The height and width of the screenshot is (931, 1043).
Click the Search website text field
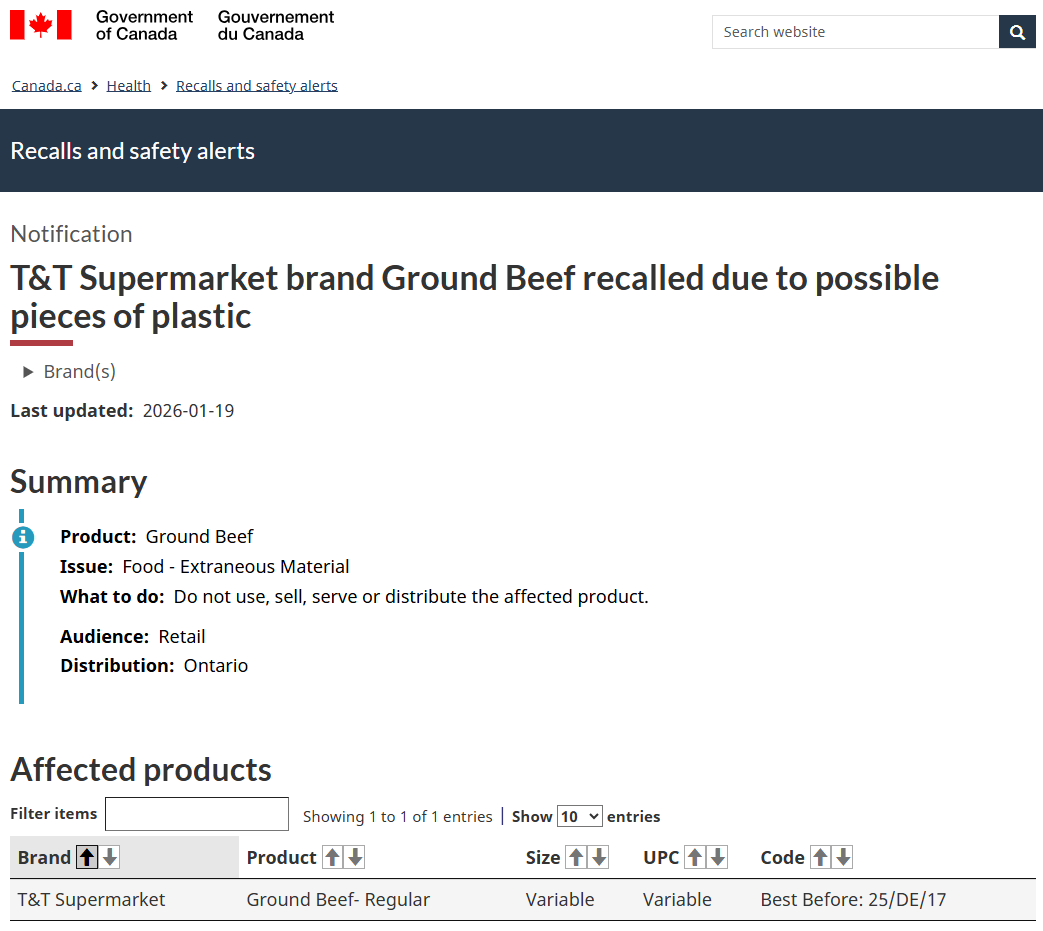click(855, 32)
